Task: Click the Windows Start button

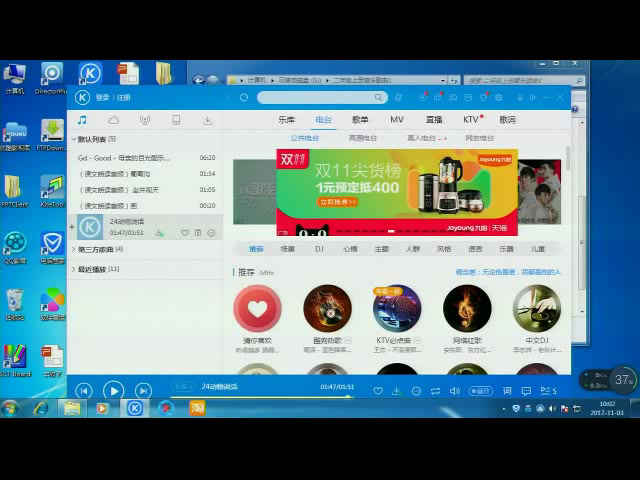Action: point(10,408)
